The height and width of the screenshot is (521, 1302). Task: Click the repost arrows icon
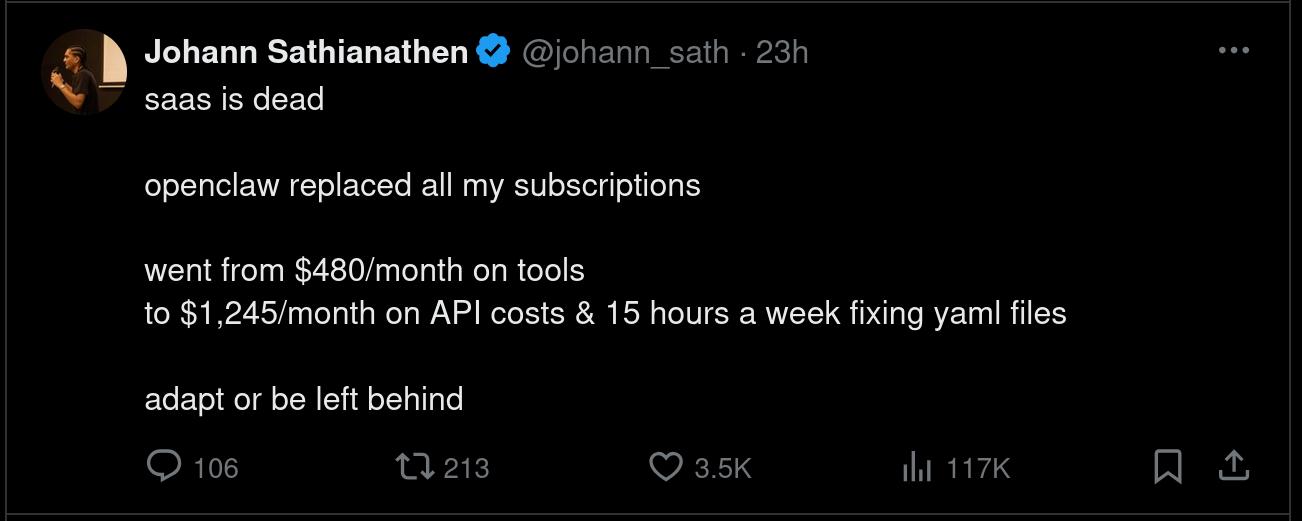[412, 466]
